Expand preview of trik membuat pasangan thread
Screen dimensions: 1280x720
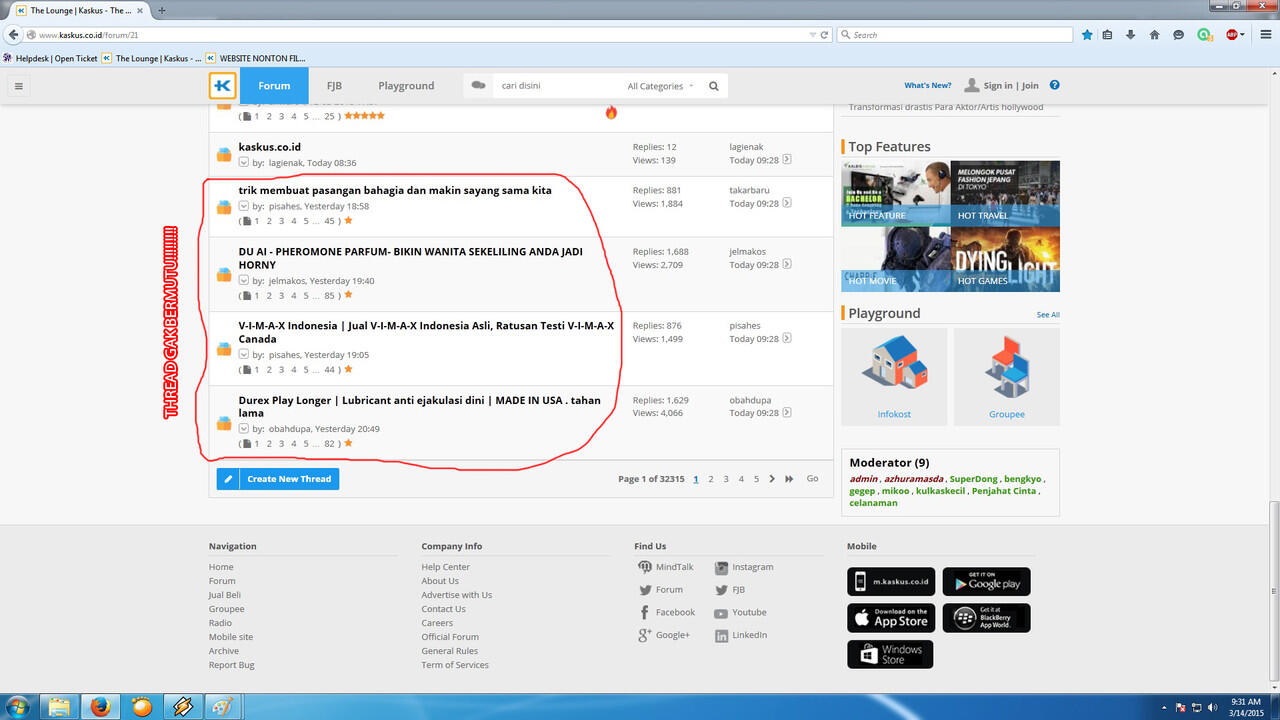(x=243, y=206)
